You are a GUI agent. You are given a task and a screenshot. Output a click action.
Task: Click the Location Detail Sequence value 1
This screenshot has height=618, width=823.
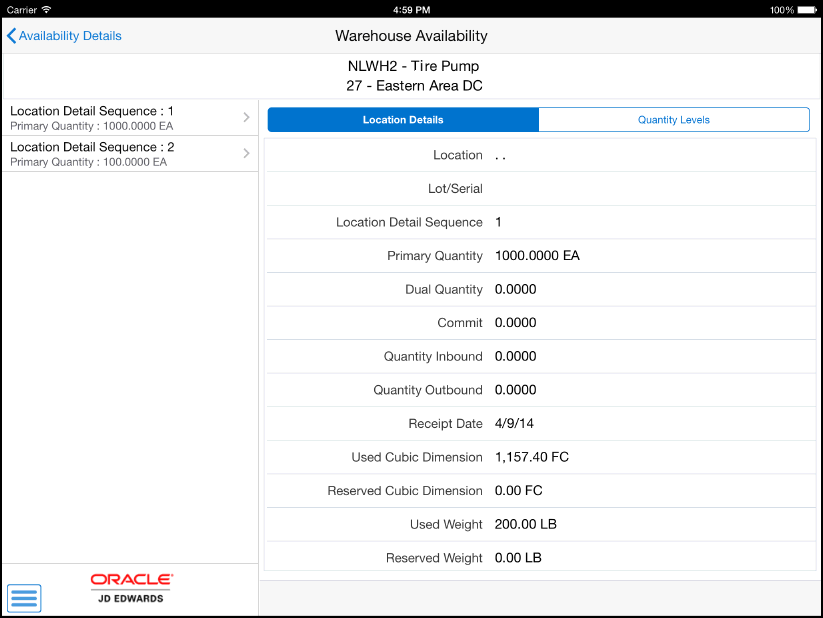[498, 222]
